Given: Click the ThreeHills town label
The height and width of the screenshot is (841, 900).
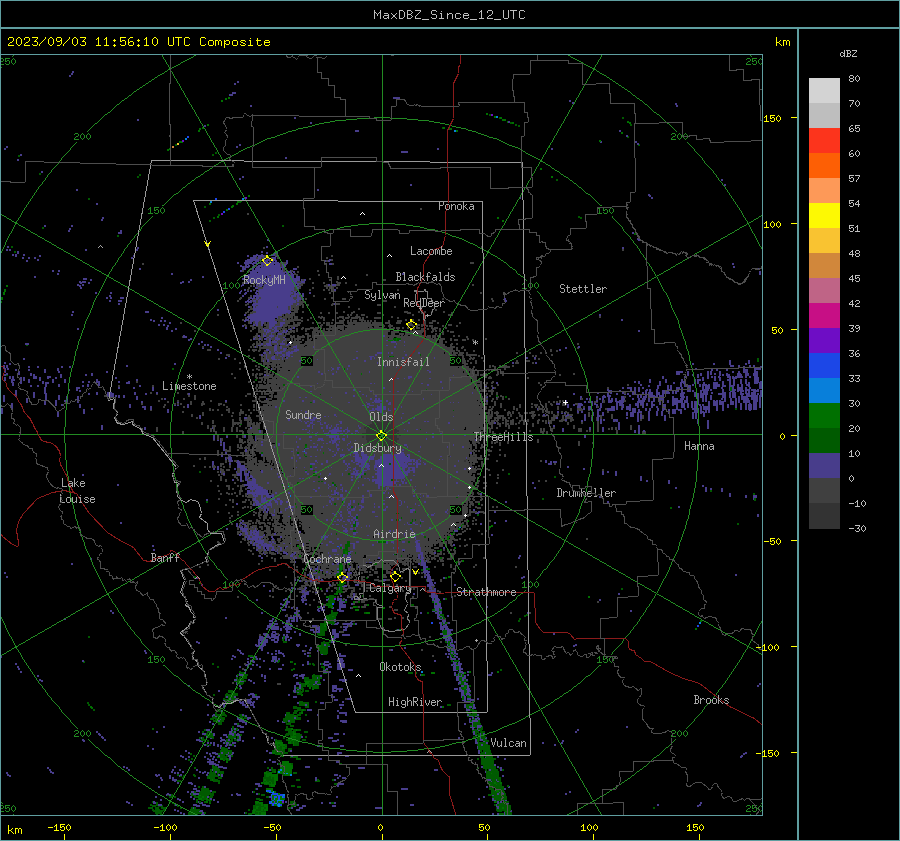Looking at the screenshot, I should pyautogui.click(x=503, y=437).
